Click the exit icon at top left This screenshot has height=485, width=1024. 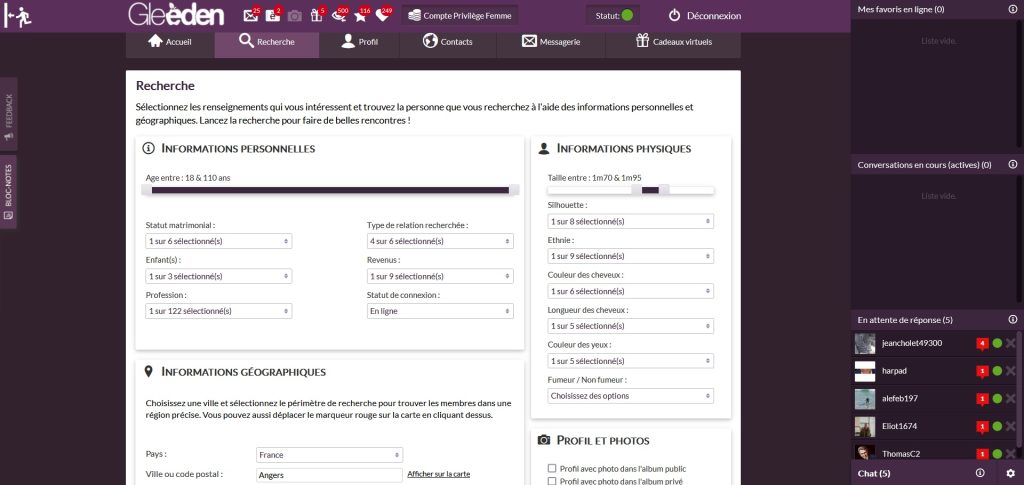pyautogui.click(x=18, y=16)
